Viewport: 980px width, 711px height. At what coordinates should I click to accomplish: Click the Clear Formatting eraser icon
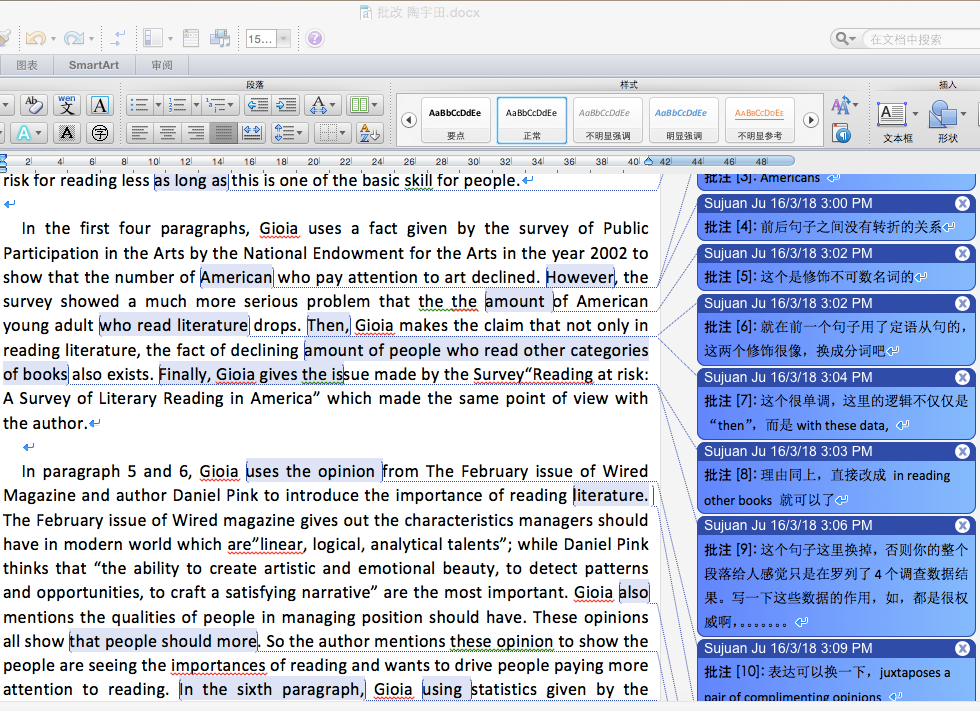(x=34, y=105)
